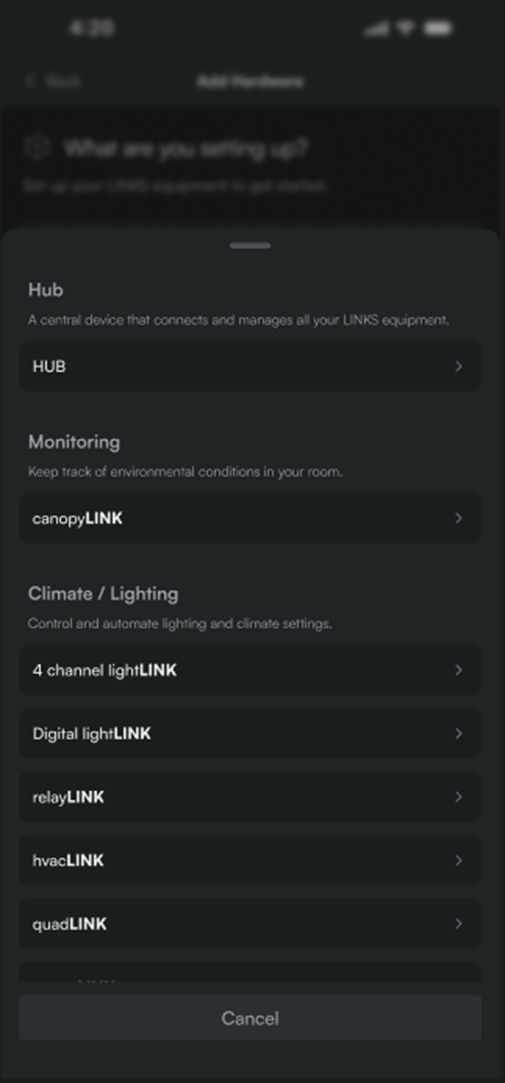Tap the battery status icon
This screenshot has height=1083, width=505.
point(437,28)
